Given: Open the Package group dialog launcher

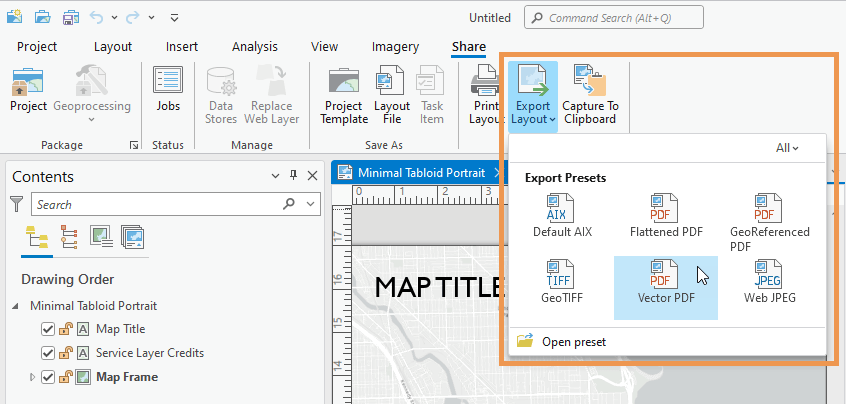Looking at the screenshot, I should click(x=133, y=145).
